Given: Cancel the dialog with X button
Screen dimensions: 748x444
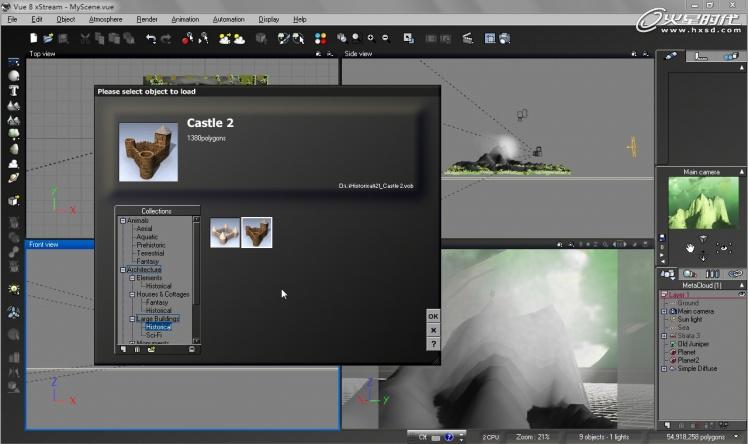Looking at the screenshot, I should coord(433,330).
